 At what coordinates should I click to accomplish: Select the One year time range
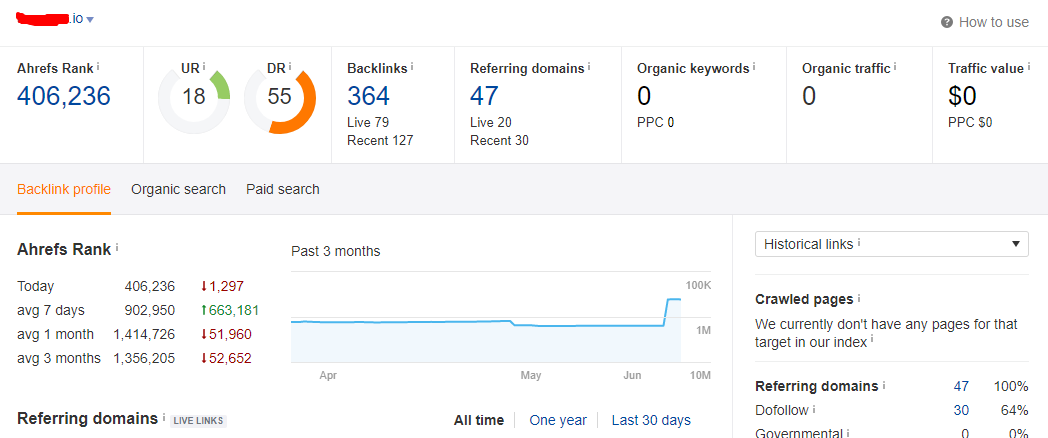558,420
